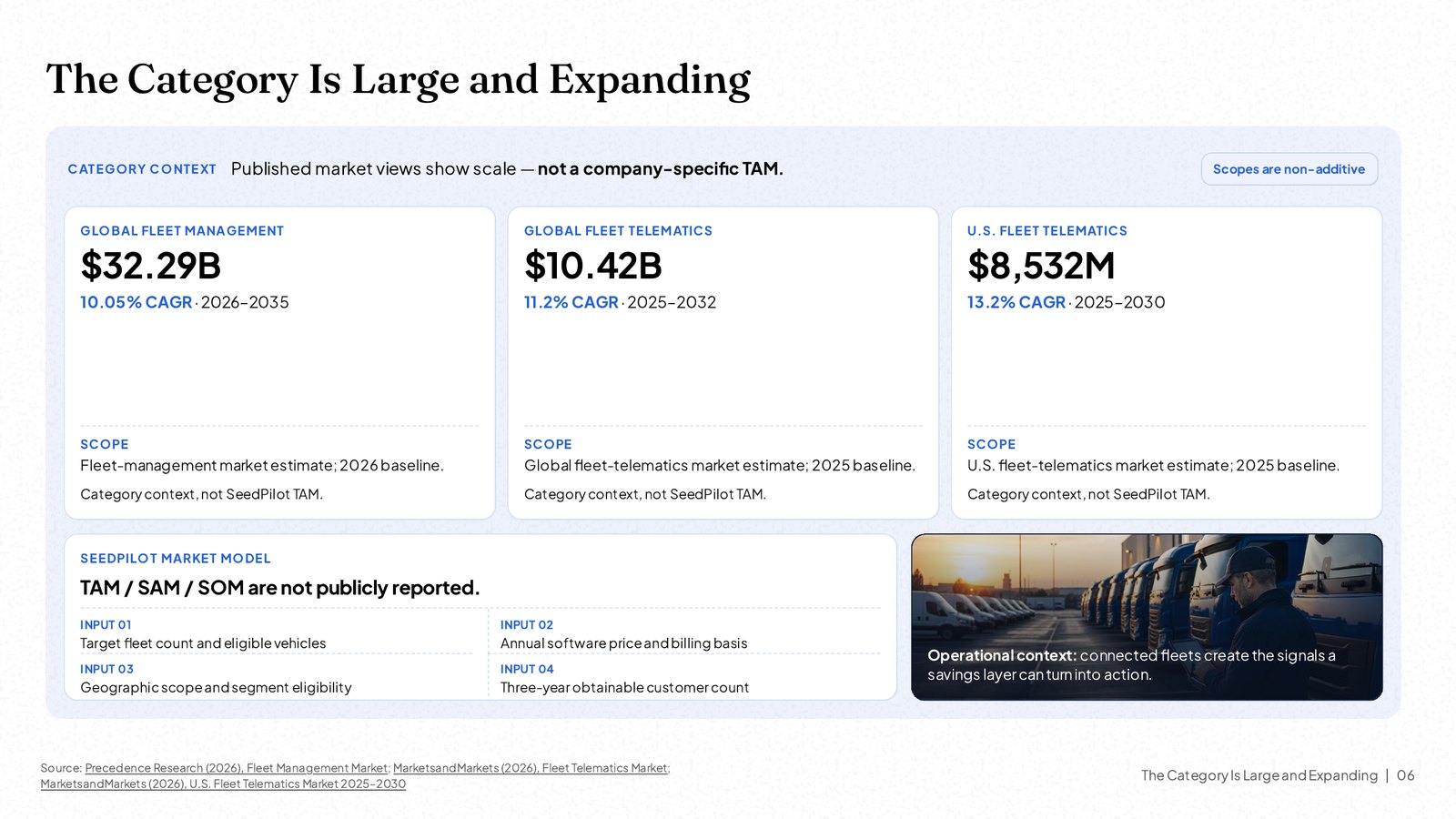Select the '$32.29B' market value
This screenshot has width=1456, height=819.
[x=151, y=266]
